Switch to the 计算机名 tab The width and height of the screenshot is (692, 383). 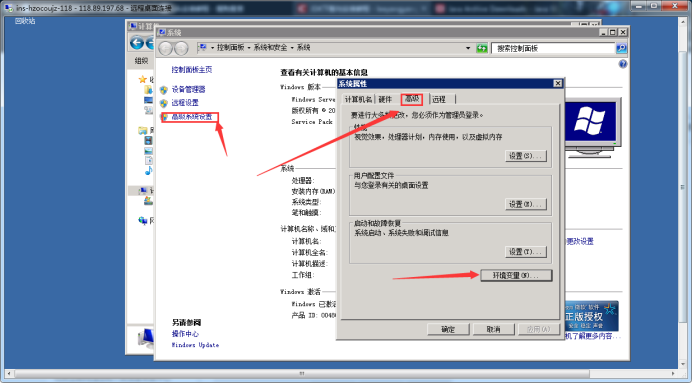(358, 100)
